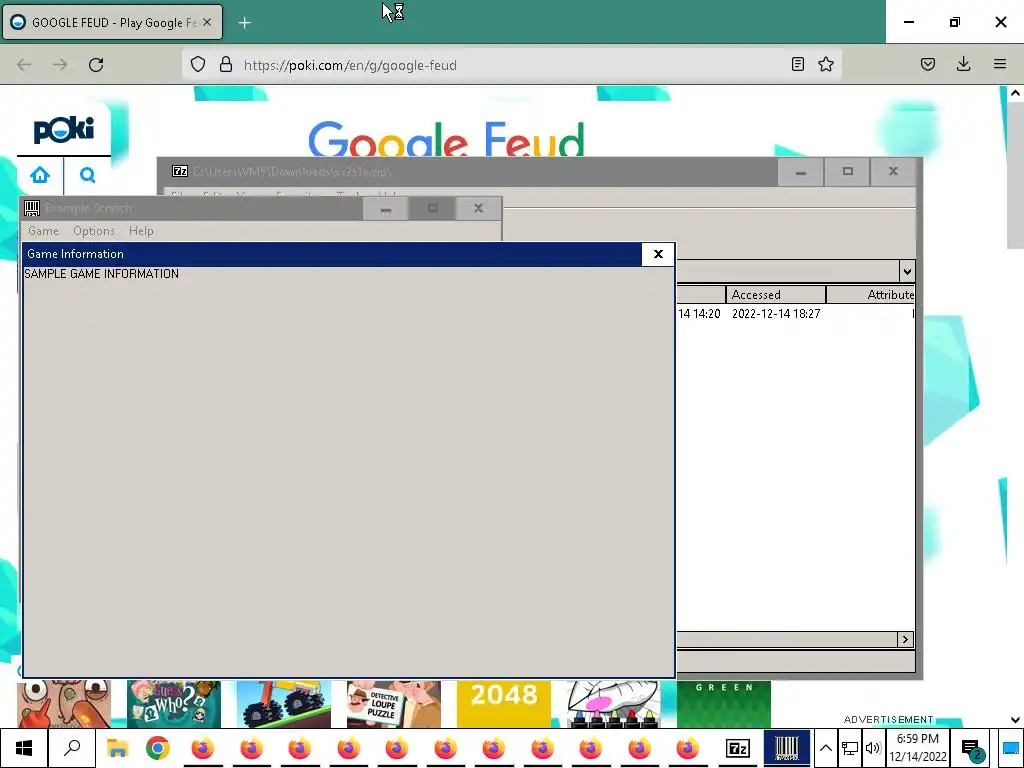Toggle Firefox reader view
This screenshot has height=768, width=1024.
tap(797, 65)
